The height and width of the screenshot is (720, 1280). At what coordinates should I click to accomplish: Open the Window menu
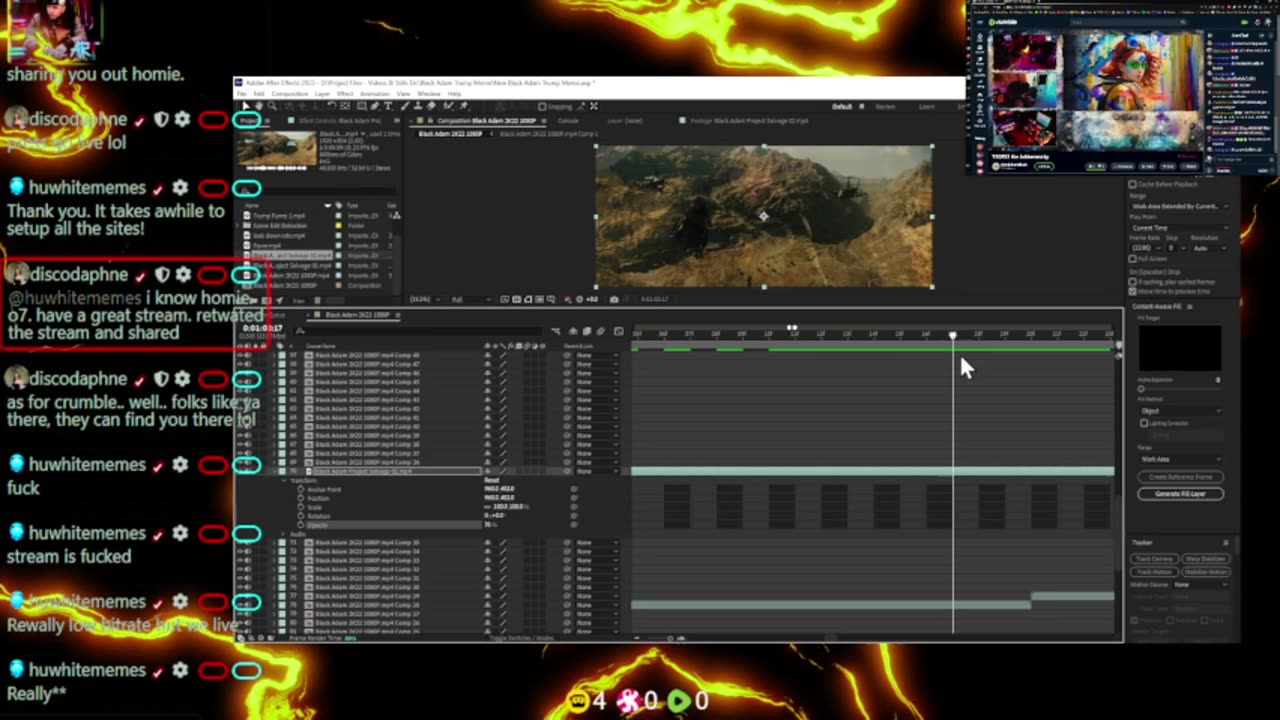[429, 94]
